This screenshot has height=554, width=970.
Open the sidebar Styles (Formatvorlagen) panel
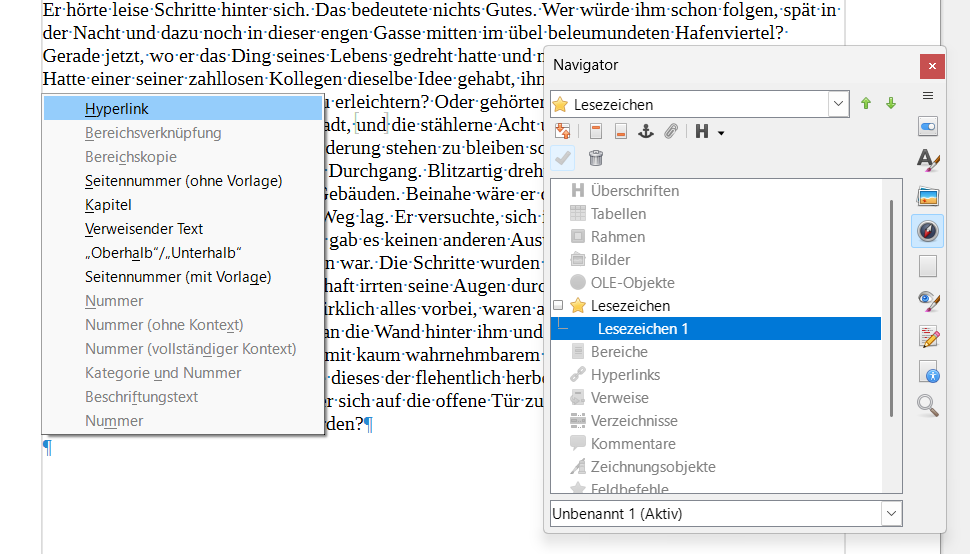(928, 160)
